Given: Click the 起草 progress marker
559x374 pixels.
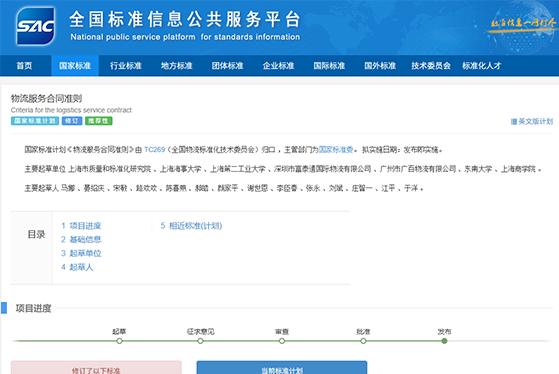Looking at the screenshot, I should coord(119,341).
